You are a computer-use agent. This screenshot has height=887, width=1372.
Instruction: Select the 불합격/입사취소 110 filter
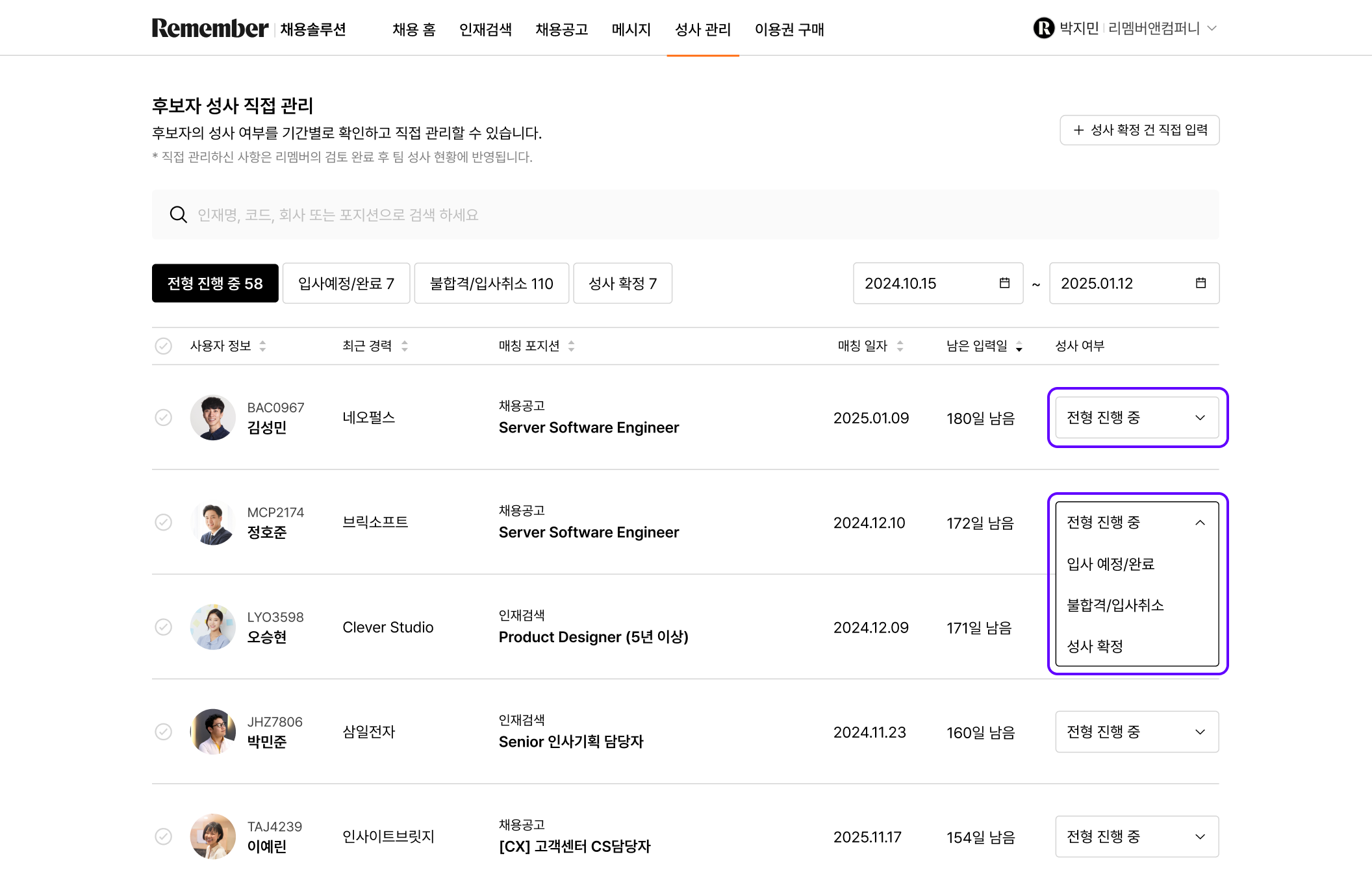[492, 283]
